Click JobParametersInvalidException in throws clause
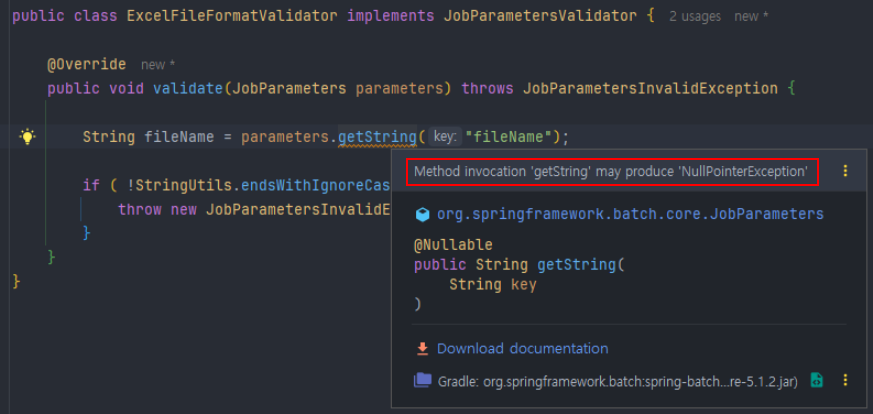The height and width of the screenshot is (414, 873). click(650, 88)
